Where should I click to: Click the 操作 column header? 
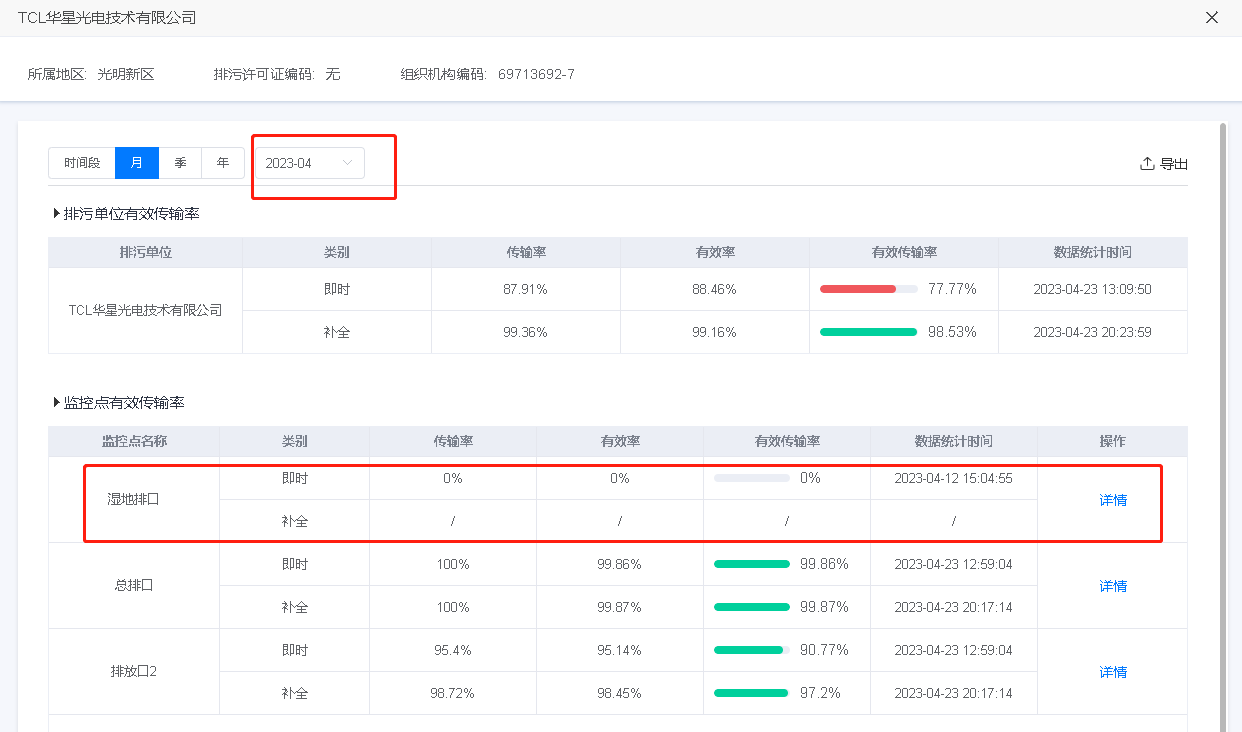(x=1113, y=441)
